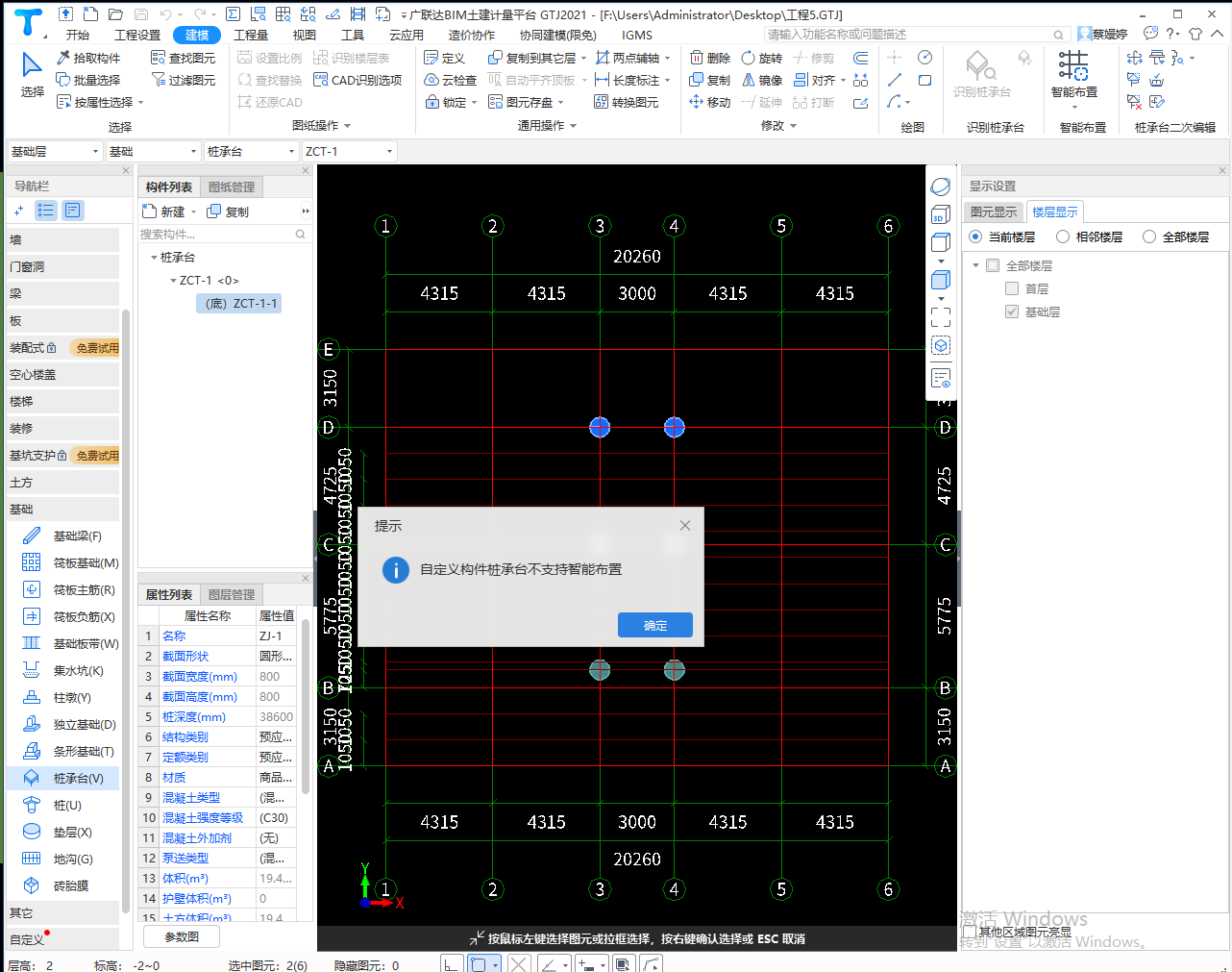Click 两点辅轴 tool

click(x=632, y=58)
